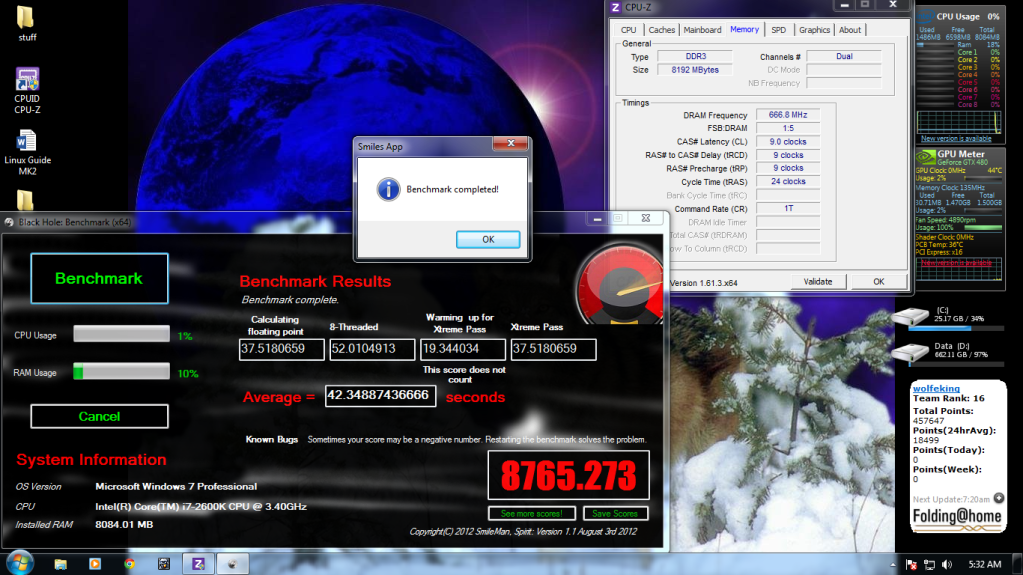Click the volume speaker tray icon
The width and height of the screenshot is (1023, 575).
(947, 565)
